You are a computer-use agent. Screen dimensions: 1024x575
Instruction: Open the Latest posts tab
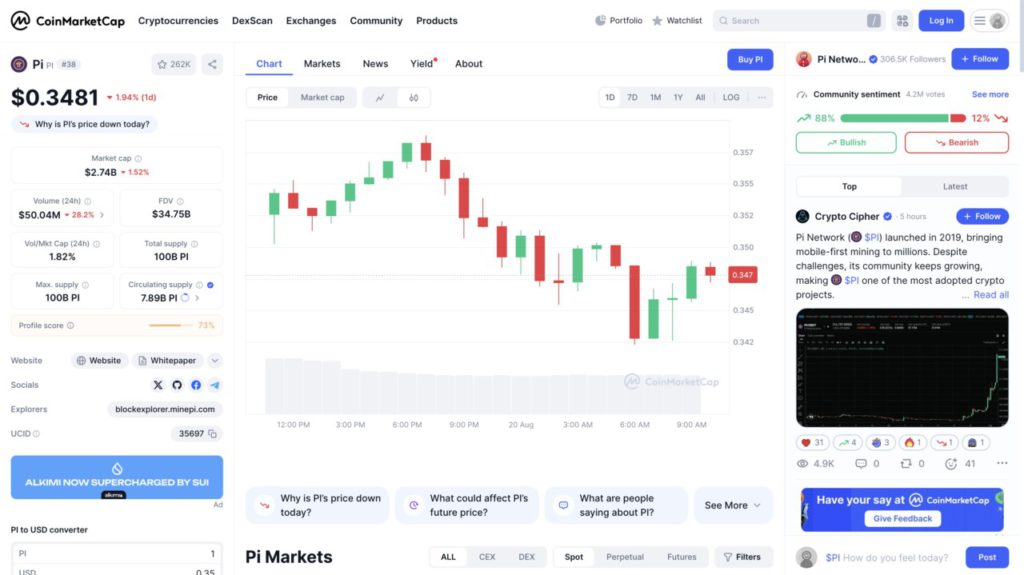[x=955, y=186]
